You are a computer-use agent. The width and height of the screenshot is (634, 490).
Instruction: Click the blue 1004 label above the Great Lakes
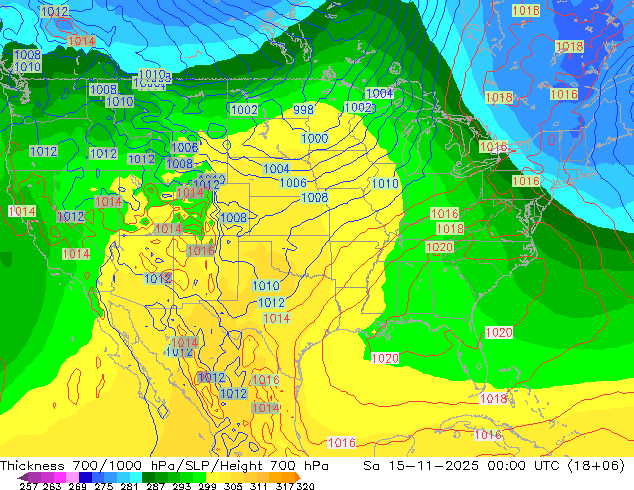point(379,94)
